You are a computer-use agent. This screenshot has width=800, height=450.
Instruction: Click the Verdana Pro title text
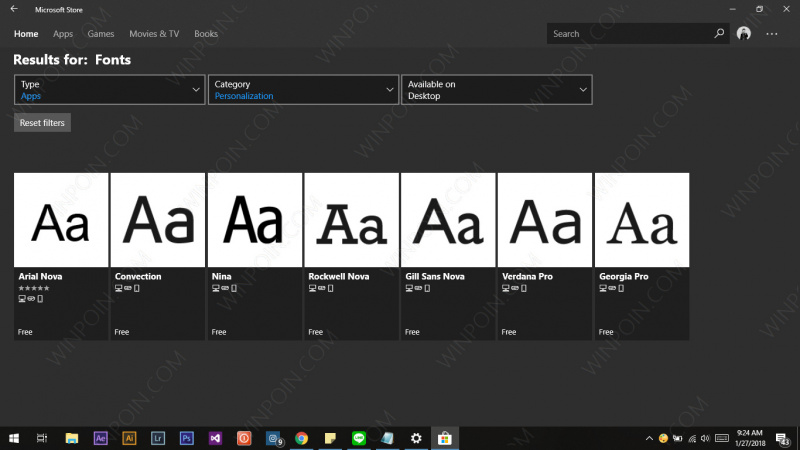(527, 277)
